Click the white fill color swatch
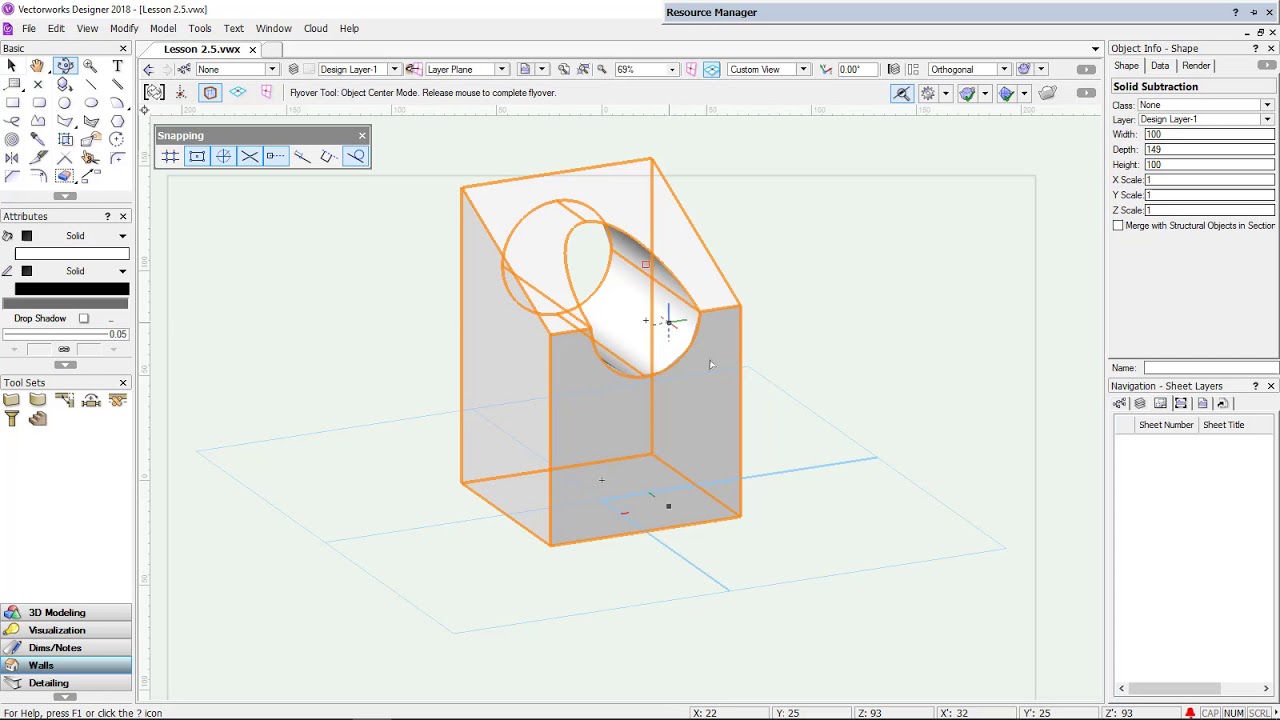 [72, 254]
